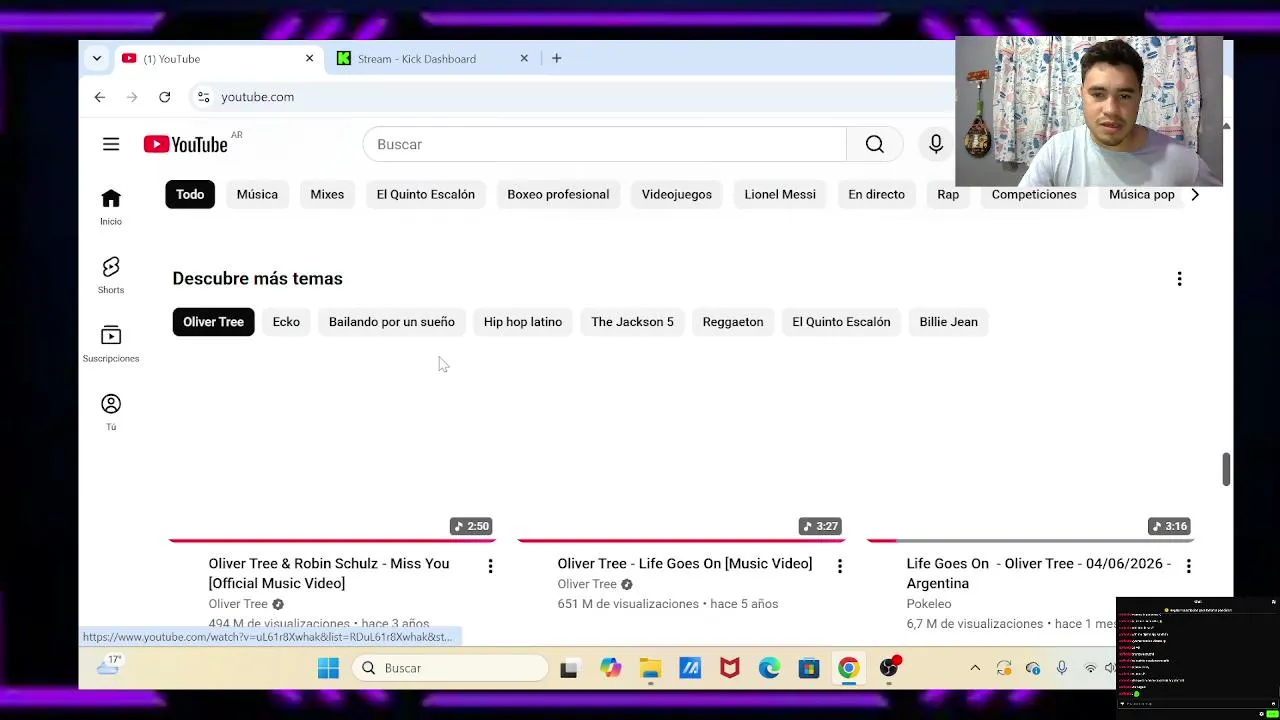Select the Reggaeton topic chip

[x=733, y=322]
